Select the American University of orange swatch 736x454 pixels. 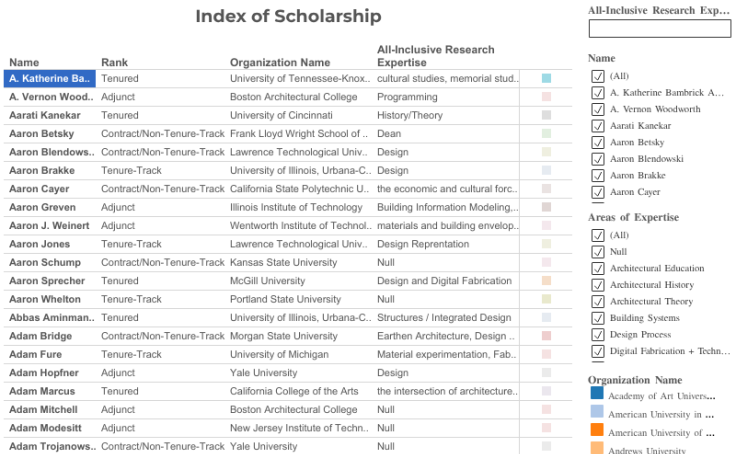point(597,430)
